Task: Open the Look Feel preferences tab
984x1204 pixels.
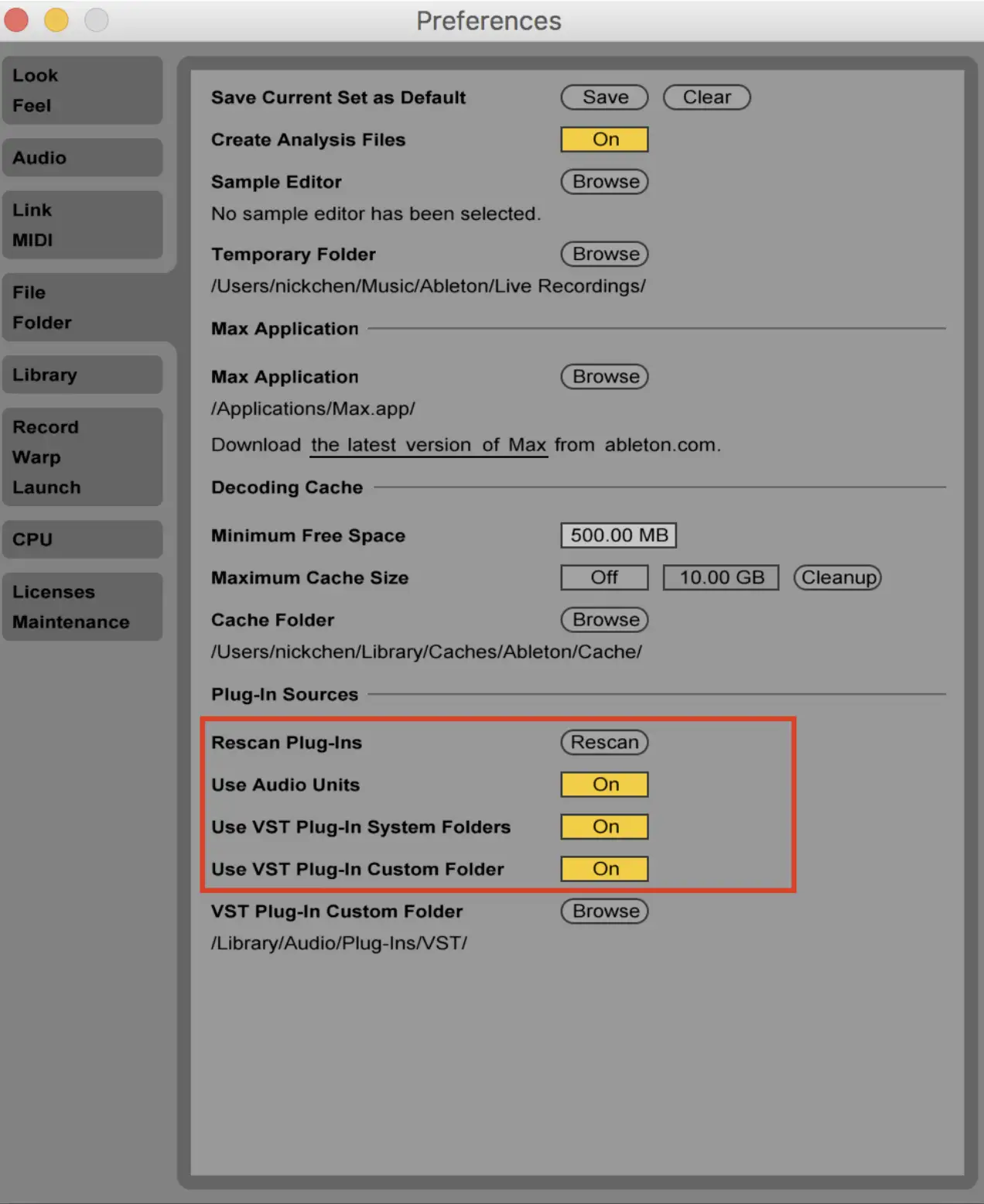Action: coord(82,91)
